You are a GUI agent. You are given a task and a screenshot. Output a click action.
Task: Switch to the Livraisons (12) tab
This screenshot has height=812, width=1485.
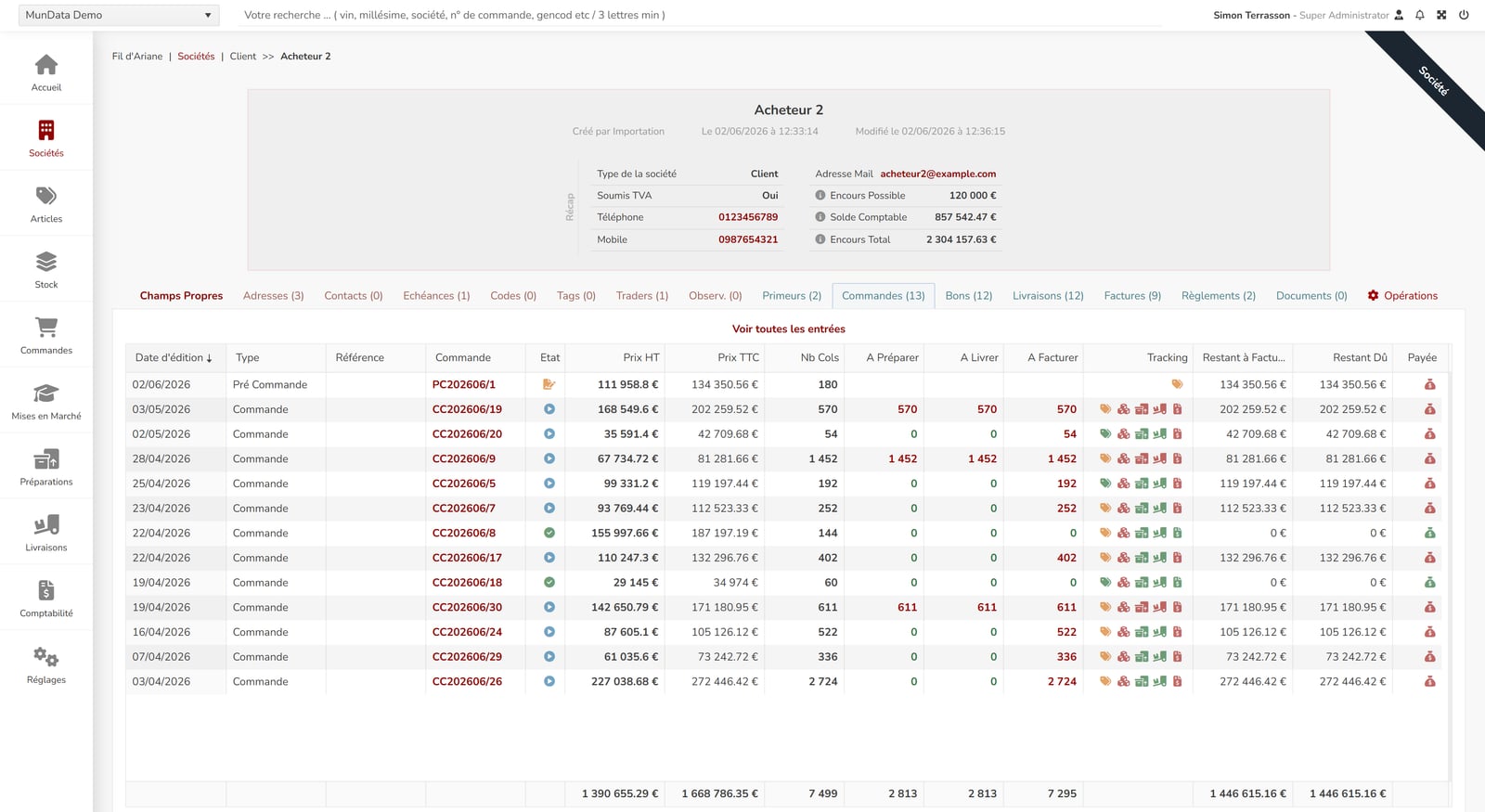coord(1048,296)
